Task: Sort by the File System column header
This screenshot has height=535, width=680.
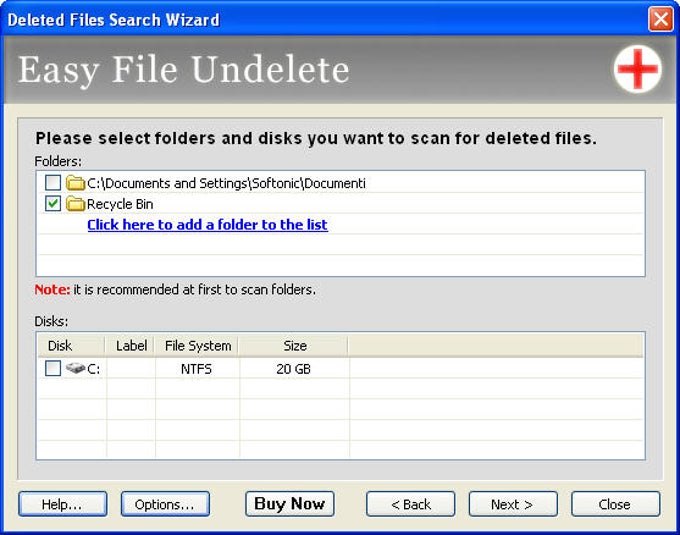Action: 197,346
